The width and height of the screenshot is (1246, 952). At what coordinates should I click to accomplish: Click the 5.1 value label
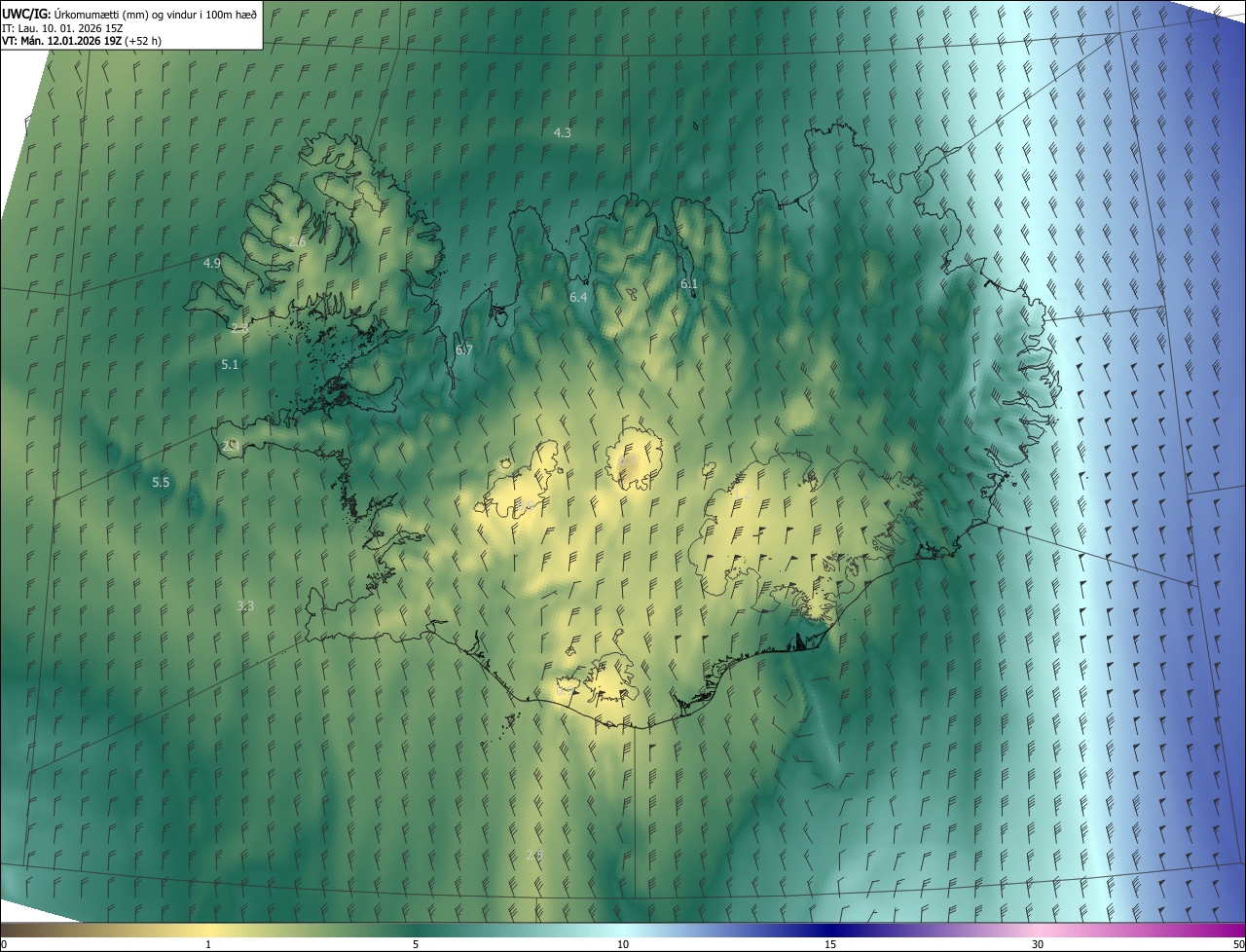230,364
